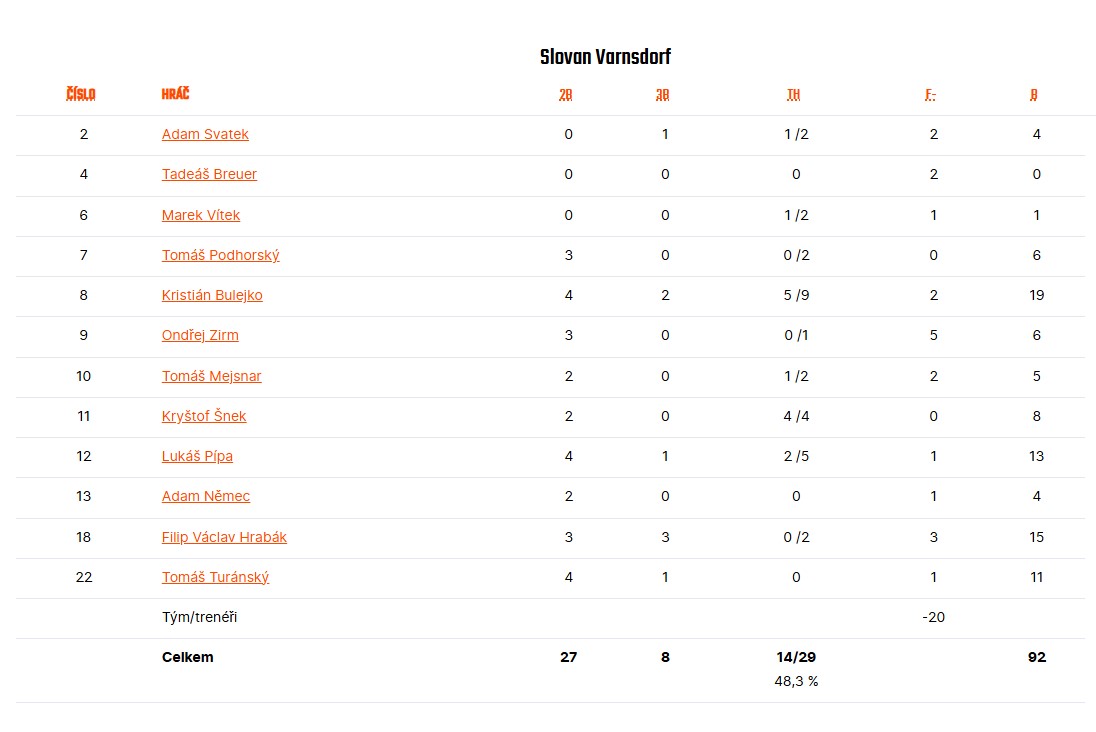Open Tomáš Turánský player link
The width and height of the screenshot is (1096, 732).
click(x=215, y=577)
